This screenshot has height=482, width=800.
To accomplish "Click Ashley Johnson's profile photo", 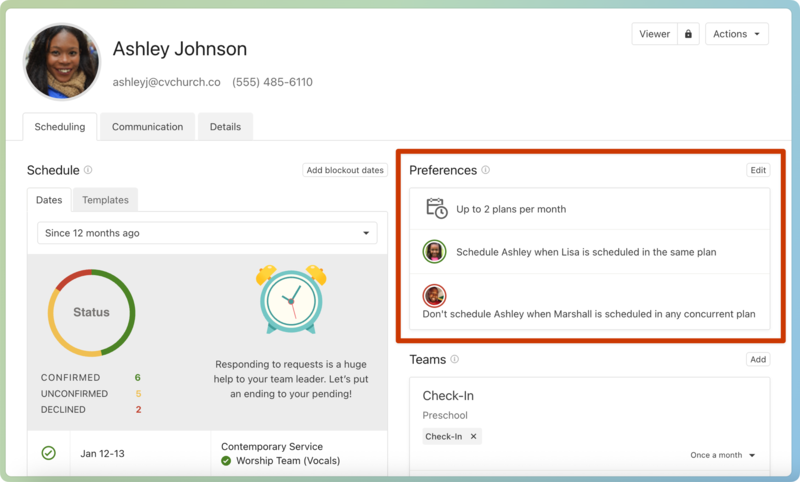I will pyautogui.click(x=62, y=62).
